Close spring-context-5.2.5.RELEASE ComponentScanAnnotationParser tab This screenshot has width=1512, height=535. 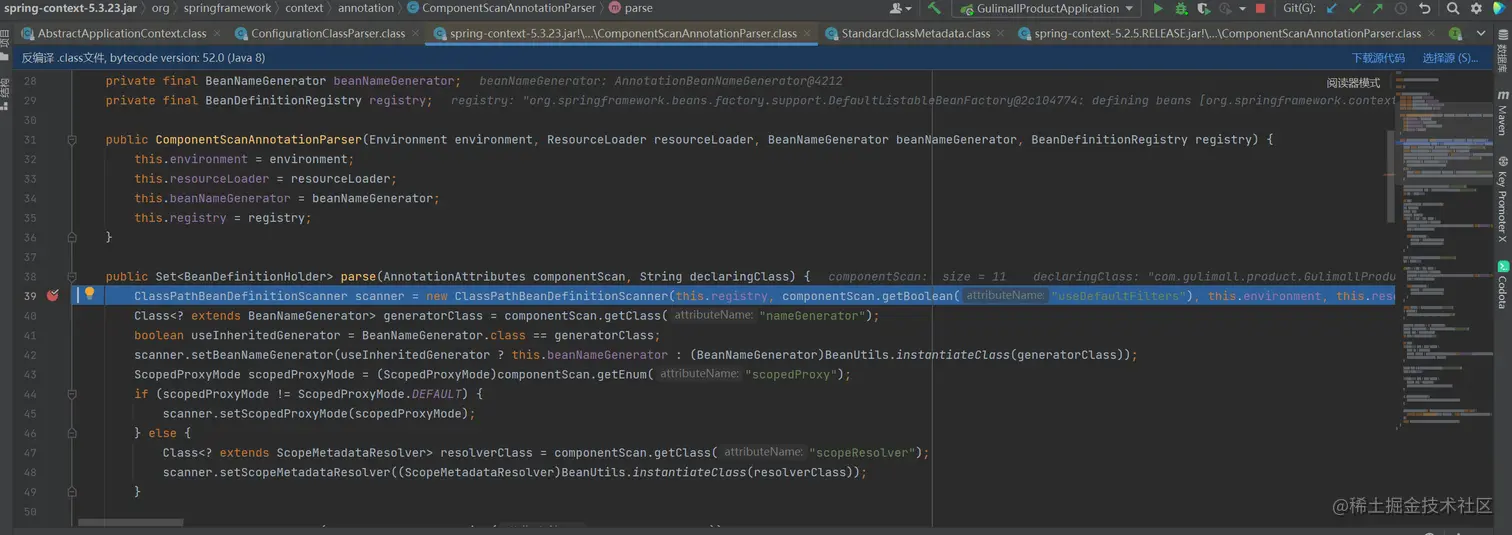[1432, 33]
